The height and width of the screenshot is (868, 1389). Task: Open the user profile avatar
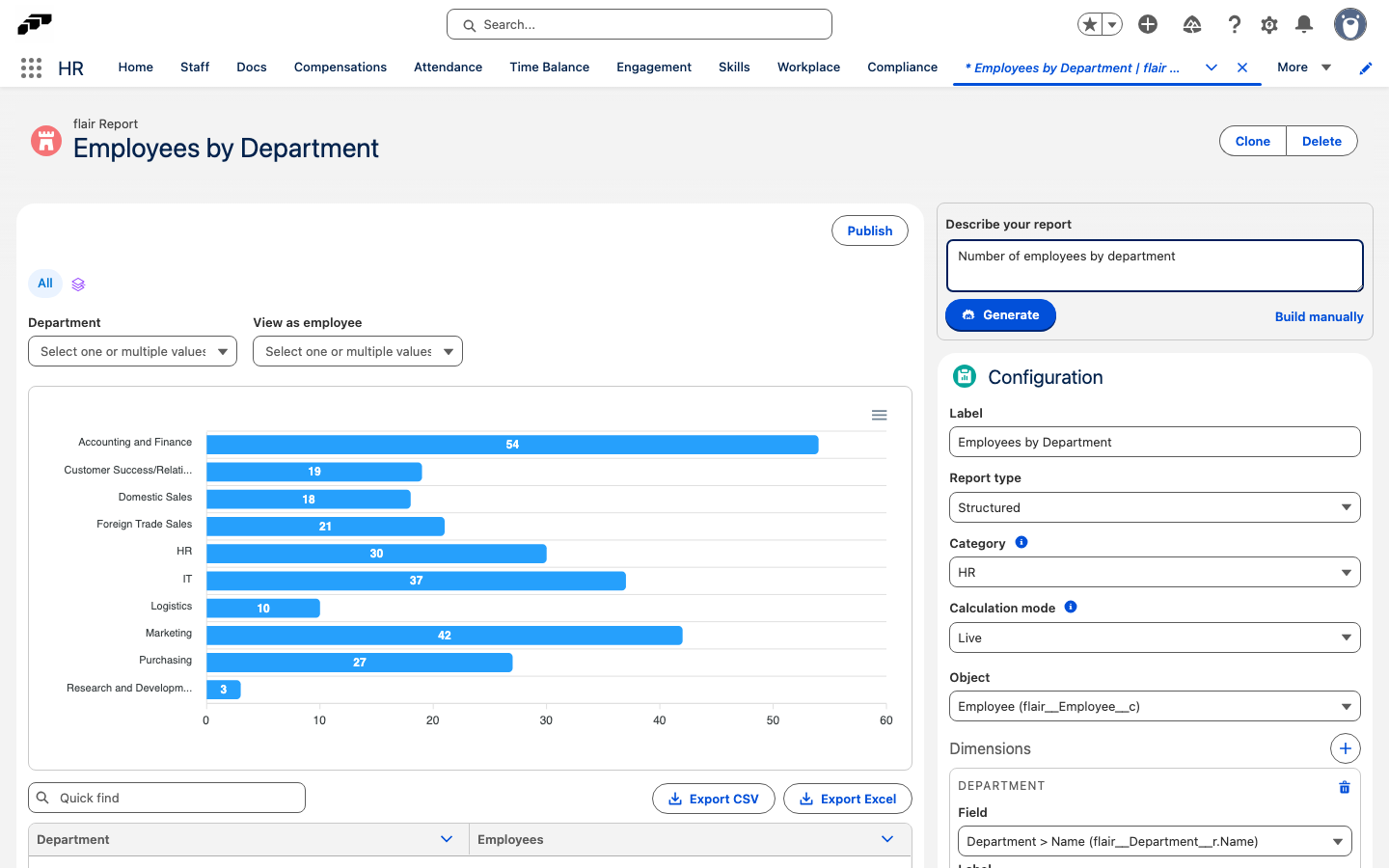(x=1350, y=24)
